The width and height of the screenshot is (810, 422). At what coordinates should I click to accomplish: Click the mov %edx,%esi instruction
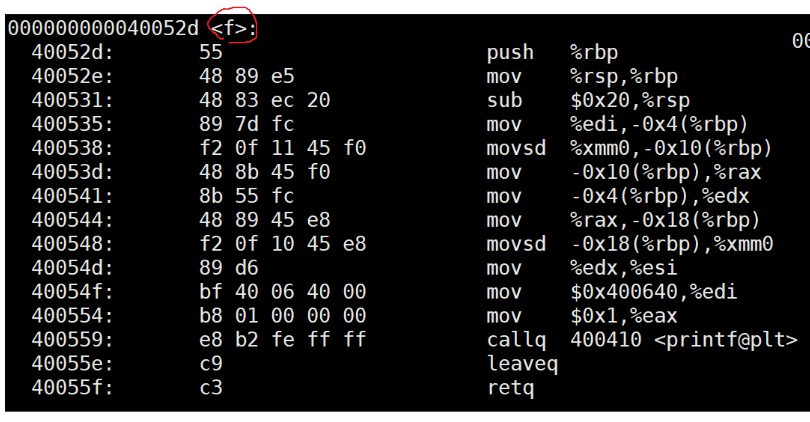pyautogui.click(x=582, y=269)
